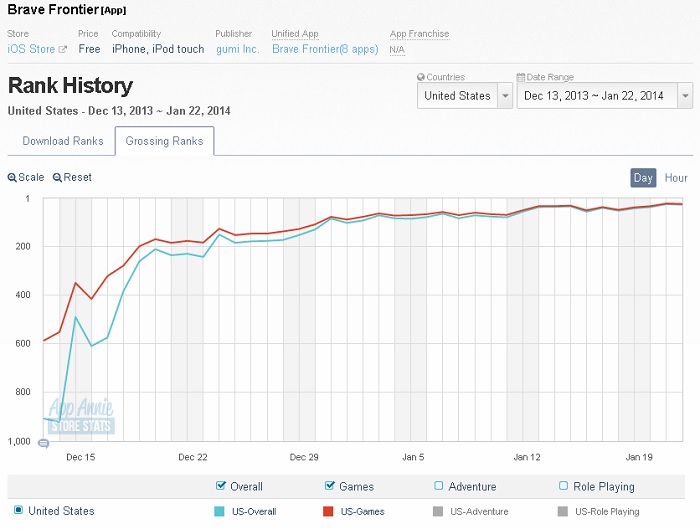Click the date range dropdown arrow

[685, 96]
